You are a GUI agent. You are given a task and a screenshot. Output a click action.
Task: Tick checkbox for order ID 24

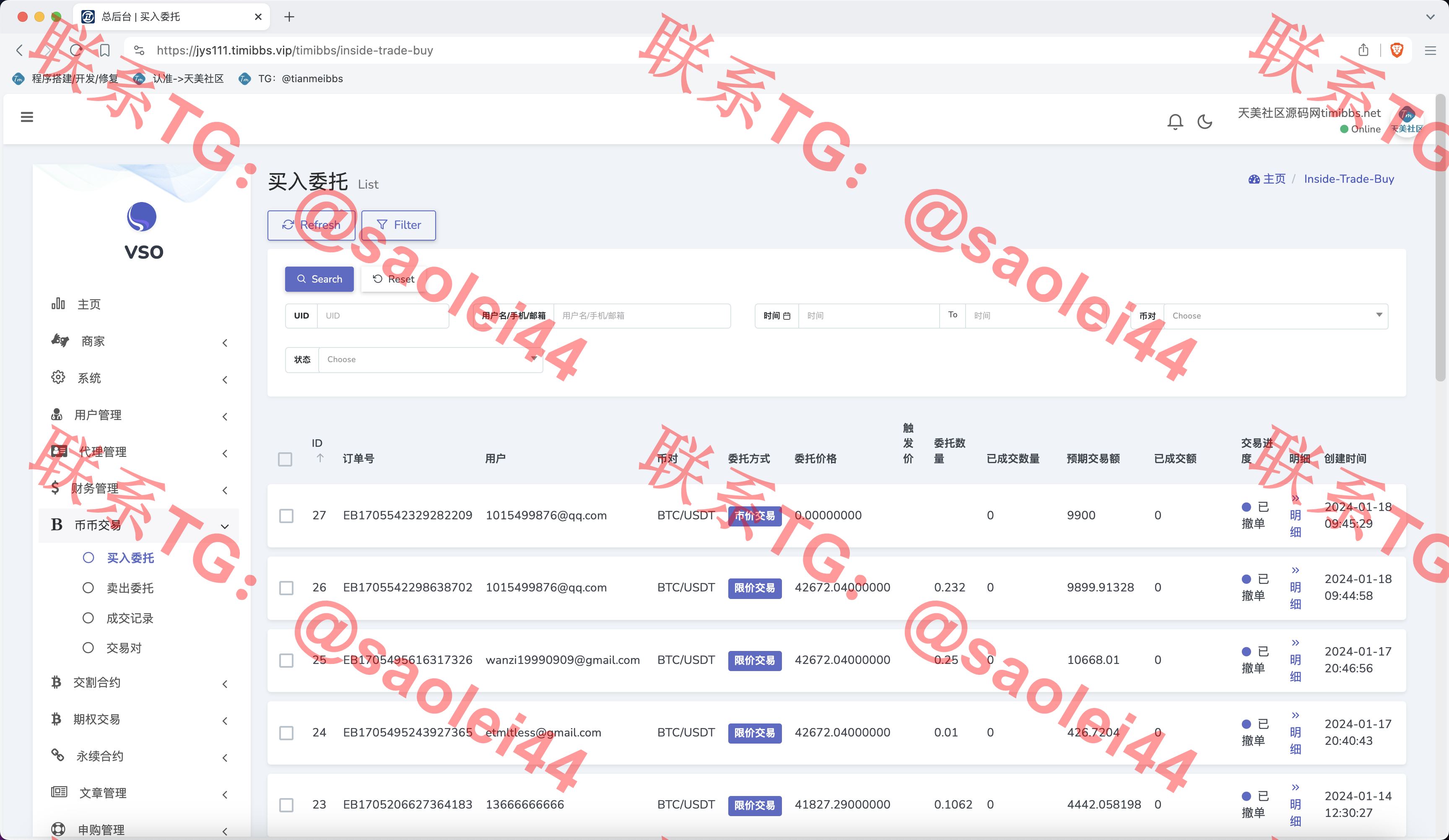click(286, 732)
